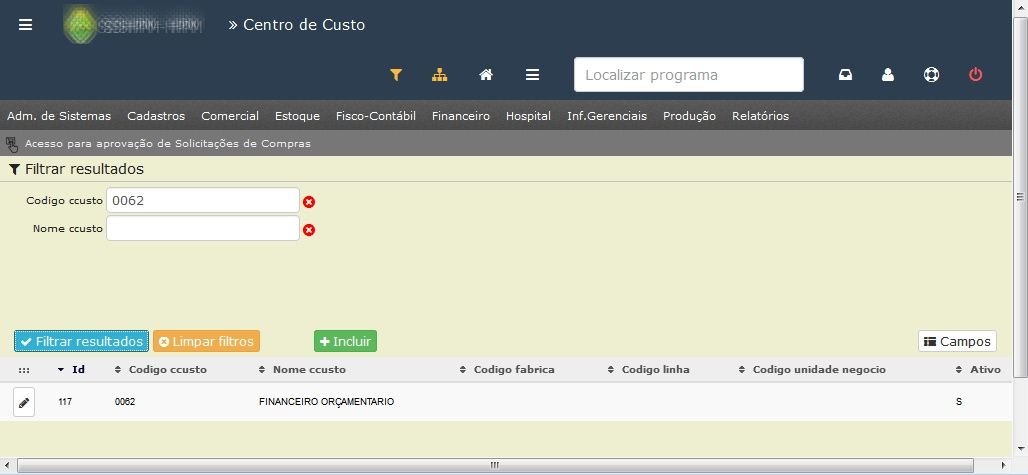Click the green Incluir button
Image resolution: width=1028 pixels, height=475 pixels.
click(346, 341)
